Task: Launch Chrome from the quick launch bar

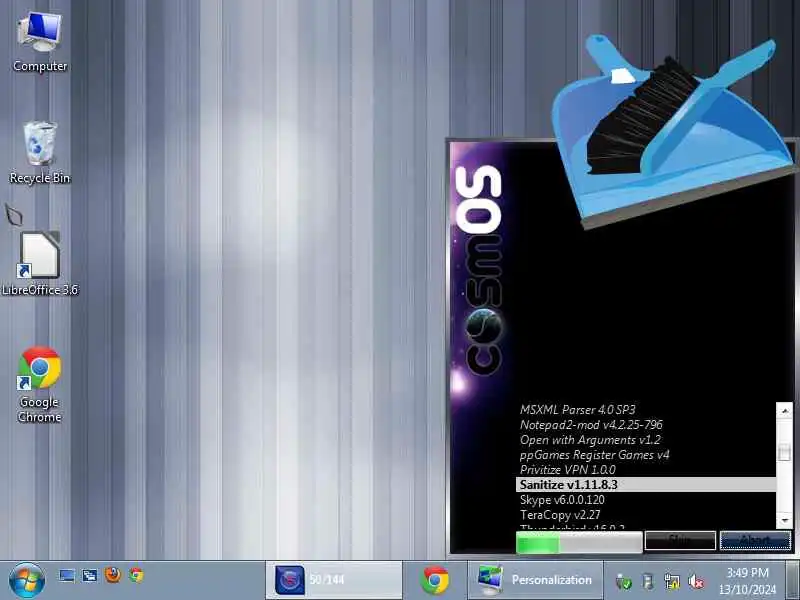Action: [x=136, y=575]
